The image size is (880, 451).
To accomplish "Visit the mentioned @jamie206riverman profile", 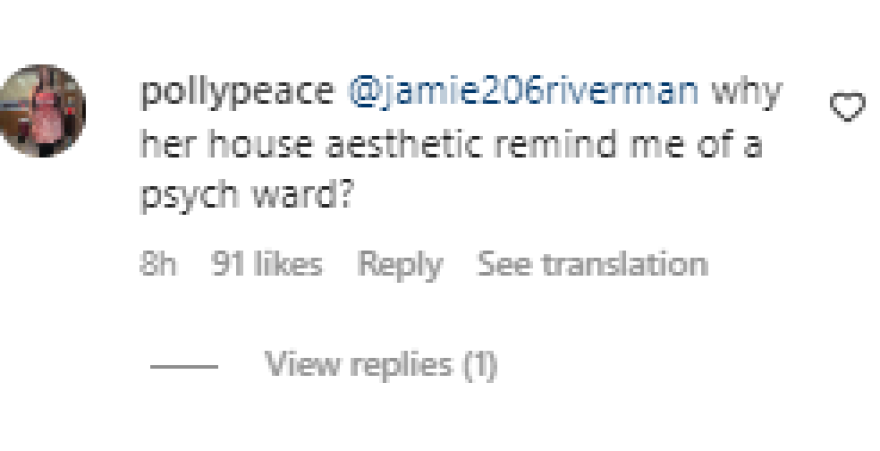I will (523, 92).
